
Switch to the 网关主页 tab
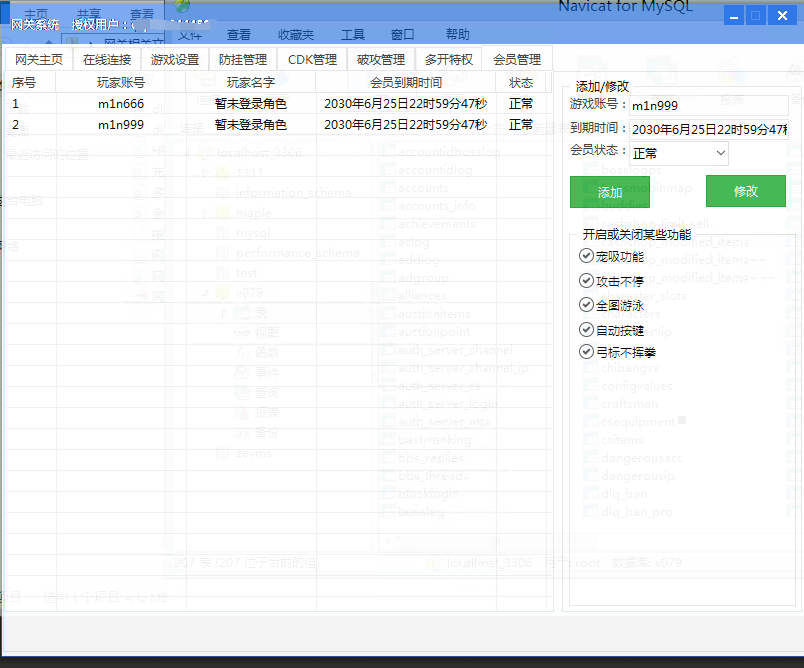[x=38, y=59]
